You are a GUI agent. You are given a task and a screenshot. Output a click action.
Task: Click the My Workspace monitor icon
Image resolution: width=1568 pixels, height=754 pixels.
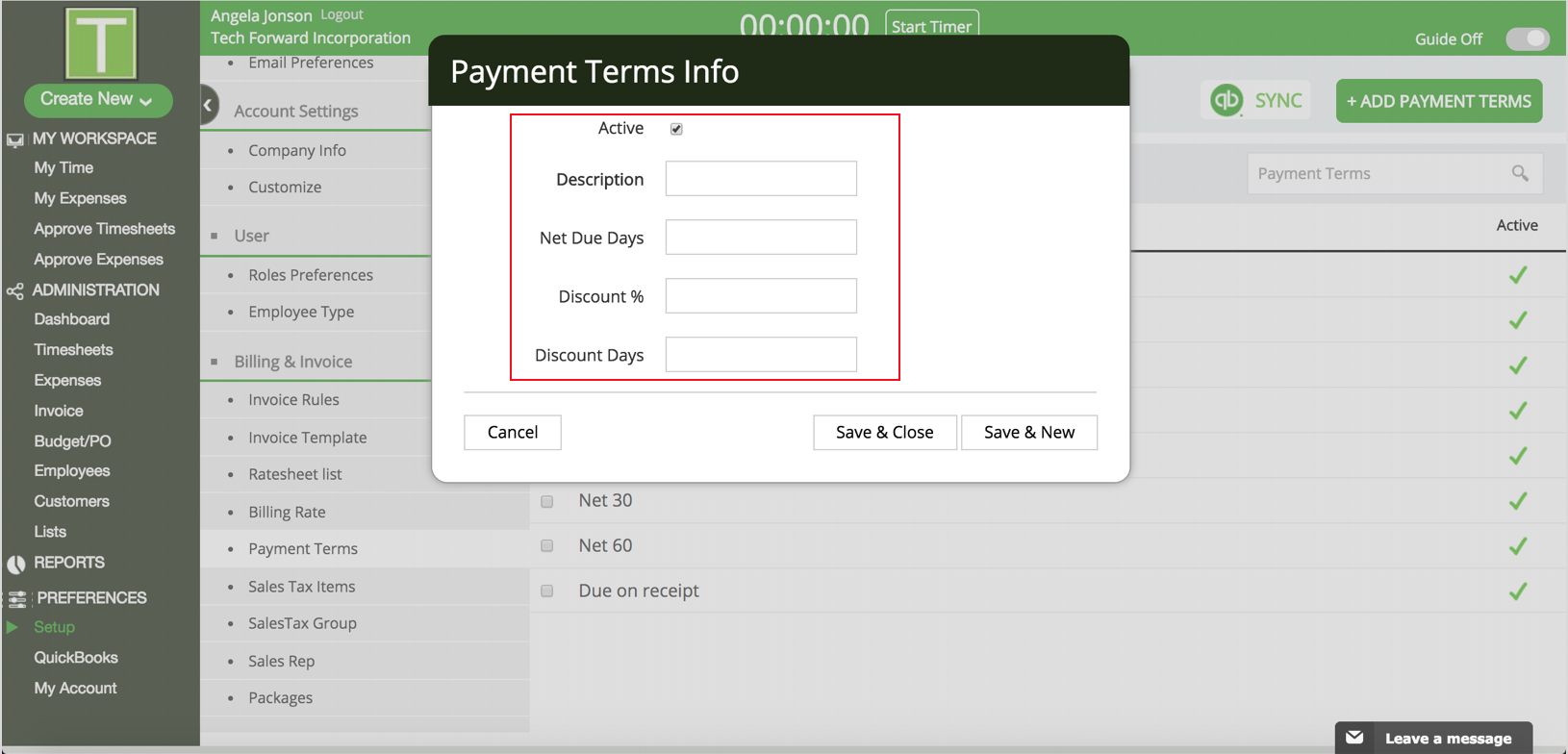15,139
